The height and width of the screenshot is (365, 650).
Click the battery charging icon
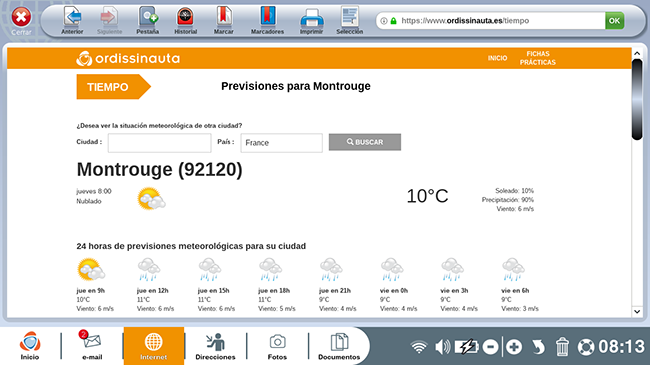click(466, 347)
